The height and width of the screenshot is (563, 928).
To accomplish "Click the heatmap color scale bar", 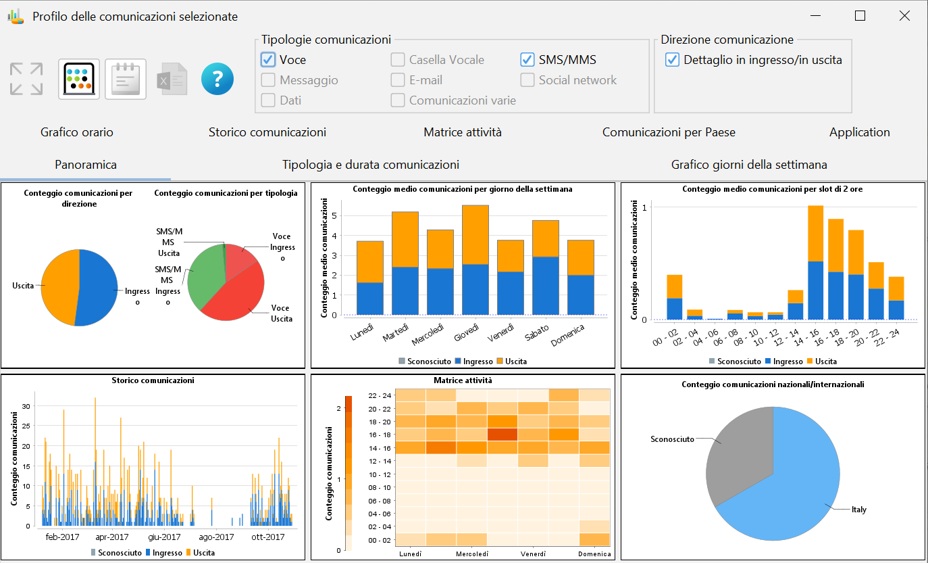I will pos(348,474).
